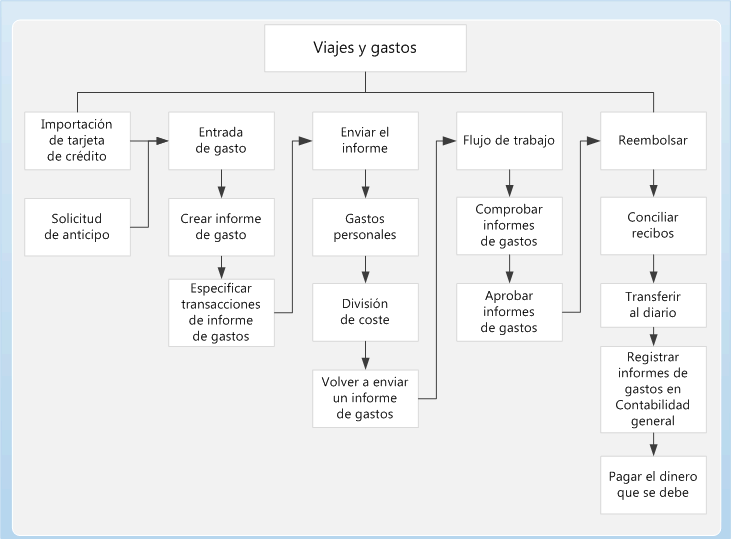Select the Reembolsar node

653,140
